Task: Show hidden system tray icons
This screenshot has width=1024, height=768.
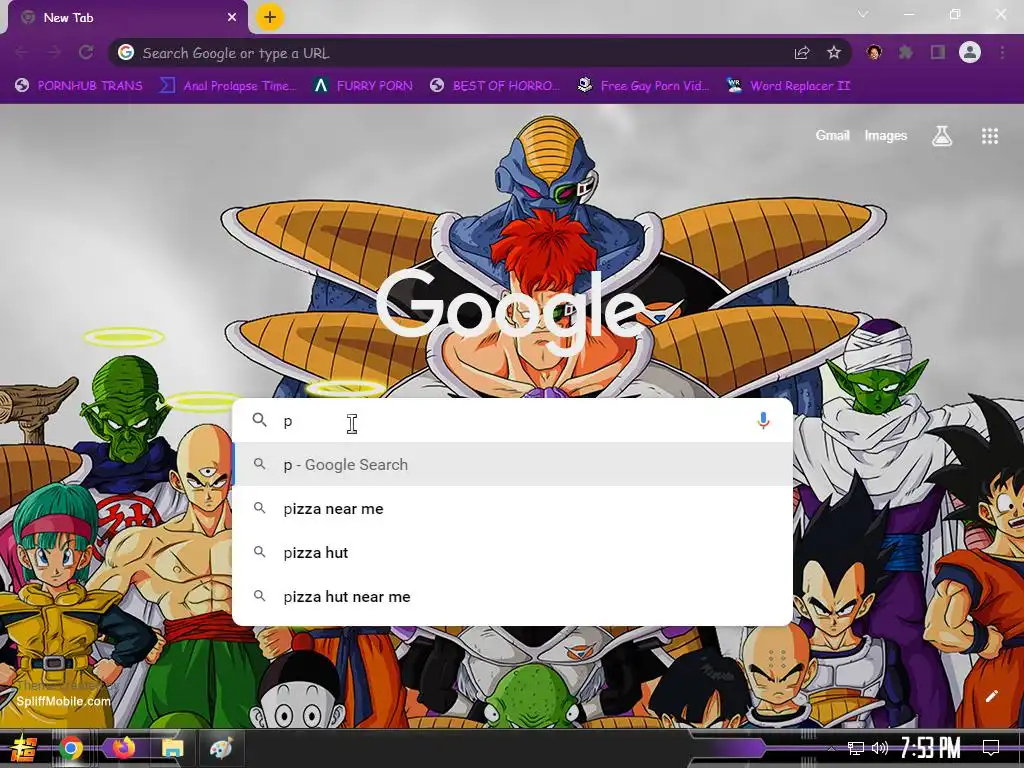Action: (x=831, y=748)
